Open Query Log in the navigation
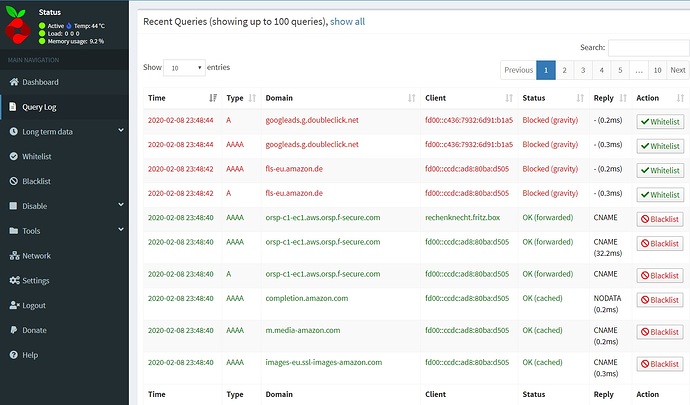This screenshot has height=405, width=690. click(40, 107)
